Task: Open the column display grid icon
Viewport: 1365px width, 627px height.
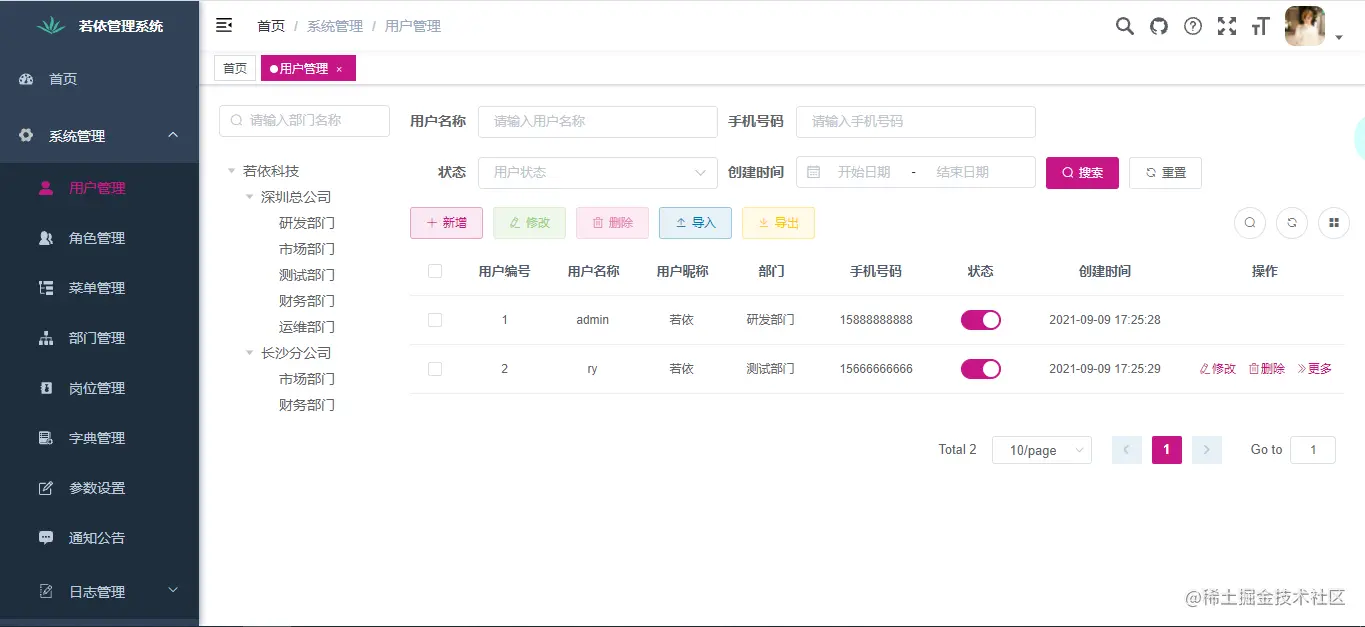Action: [1333, 223]
